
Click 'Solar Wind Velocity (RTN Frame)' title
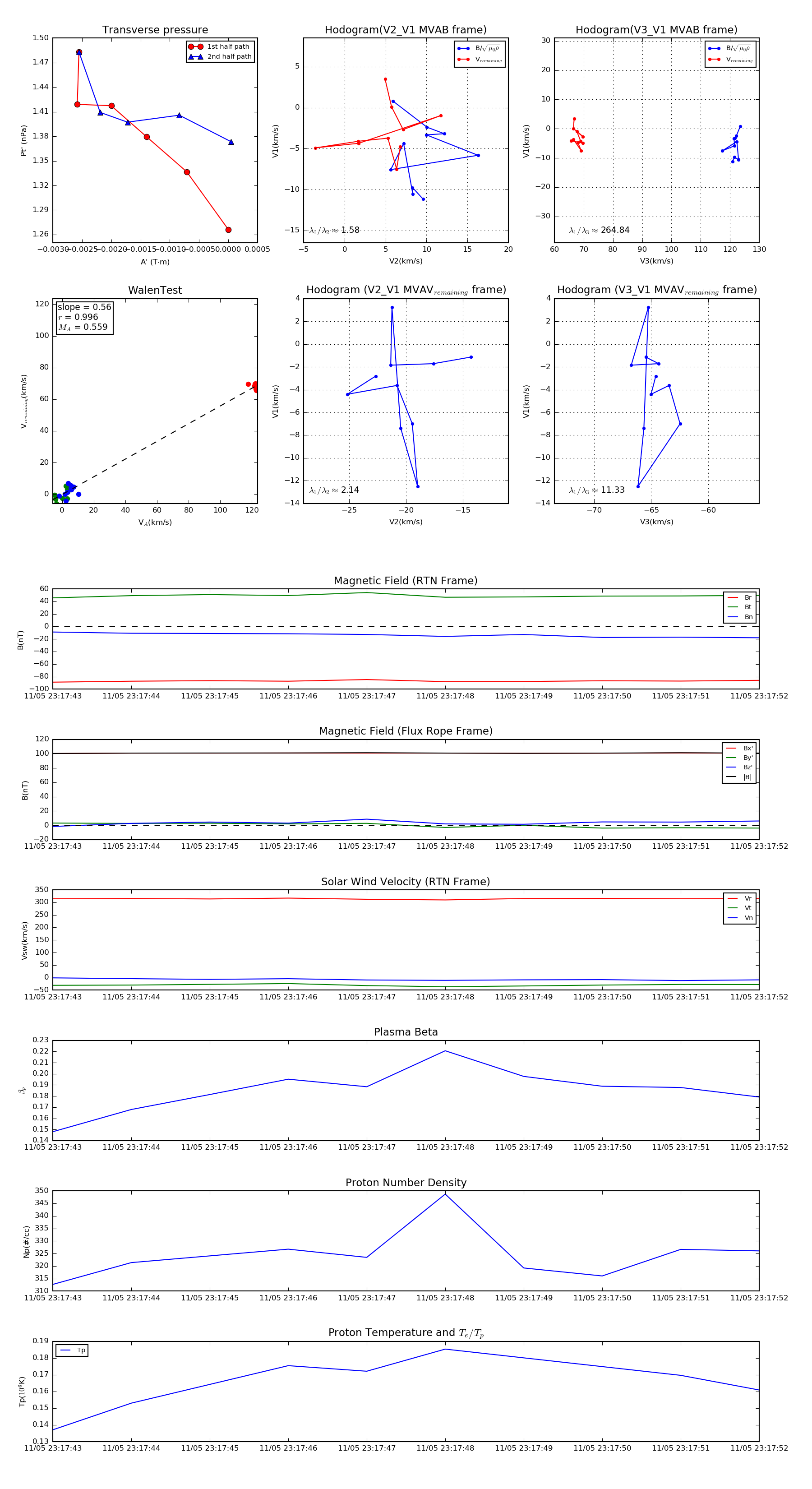(406, 882)
